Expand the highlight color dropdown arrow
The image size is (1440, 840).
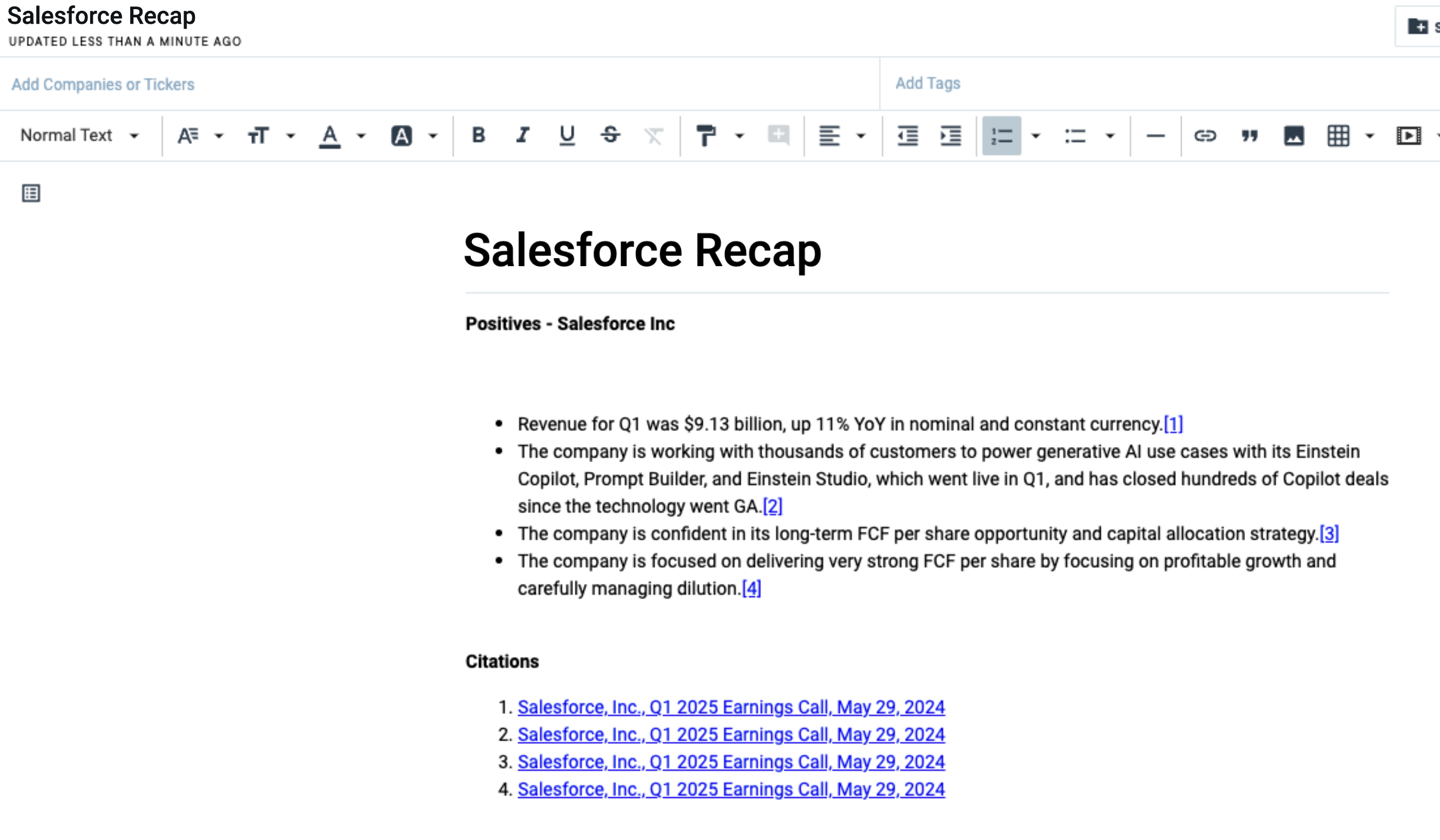tap(433, 136)
